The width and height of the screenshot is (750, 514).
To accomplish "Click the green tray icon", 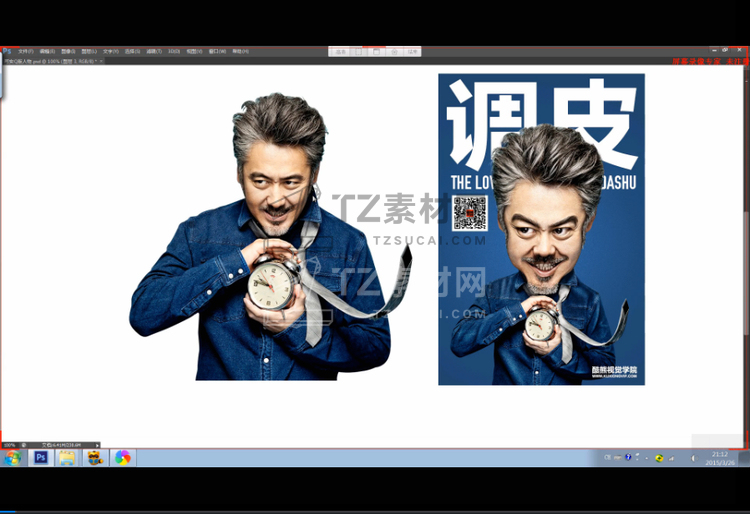I will coord(659,458).
